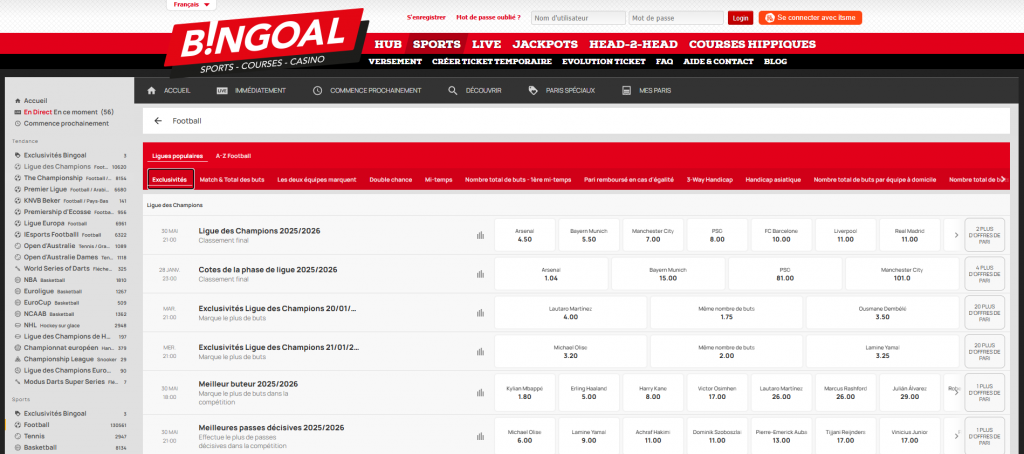Click the Mot de passe oublié link

489,18
